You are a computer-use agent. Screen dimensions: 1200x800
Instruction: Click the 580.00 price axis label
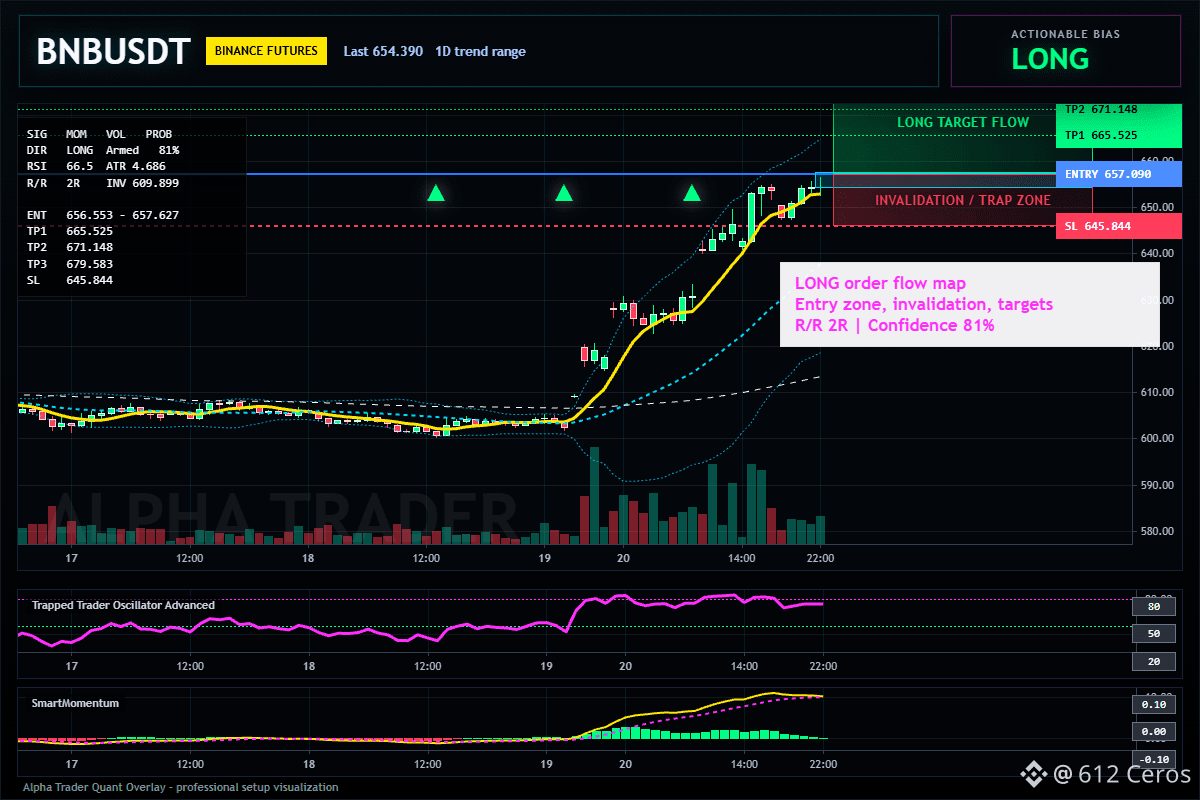[x=1156, y=531]
